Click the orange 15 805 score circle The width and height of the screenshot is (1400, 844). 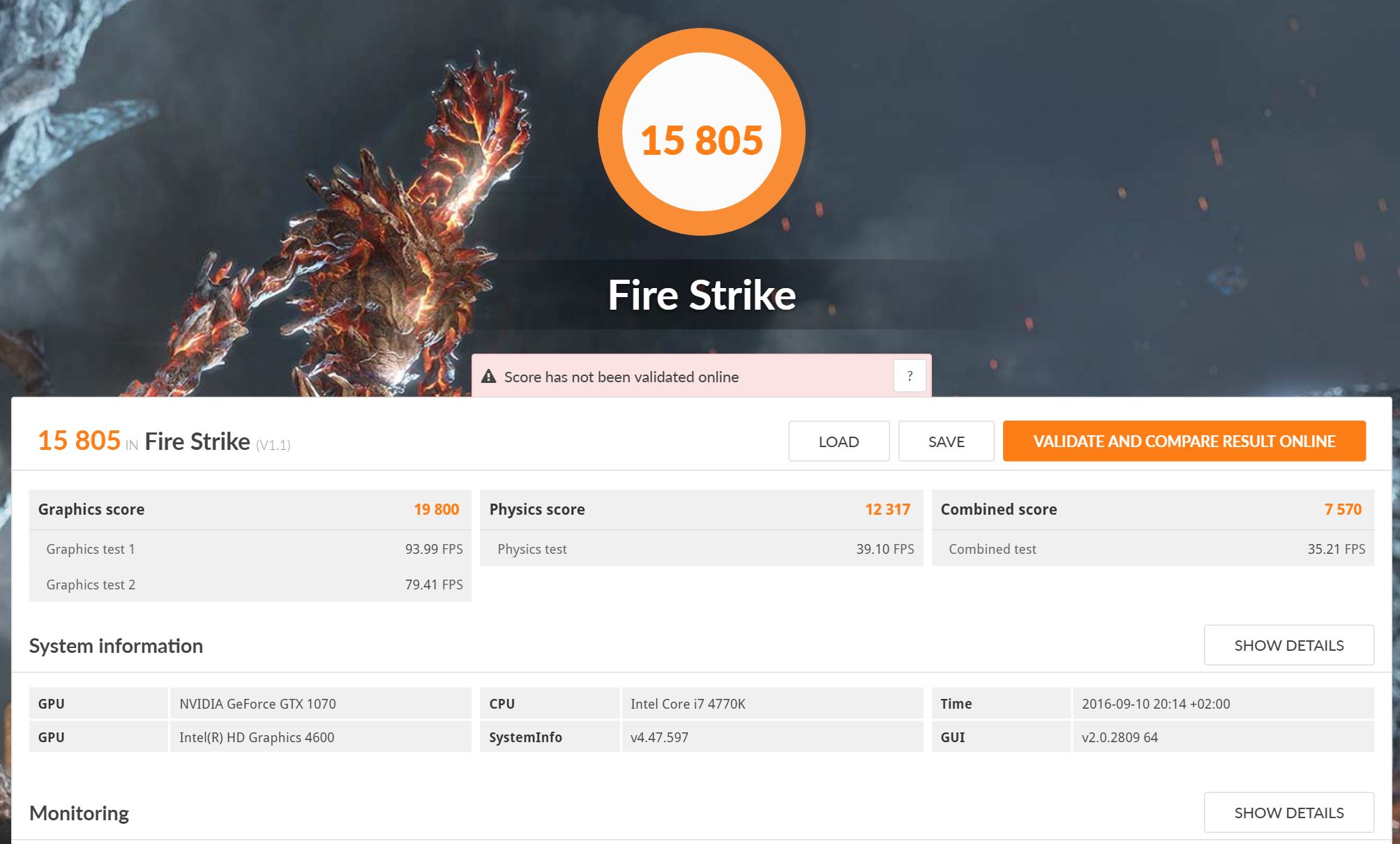[701, 133]
